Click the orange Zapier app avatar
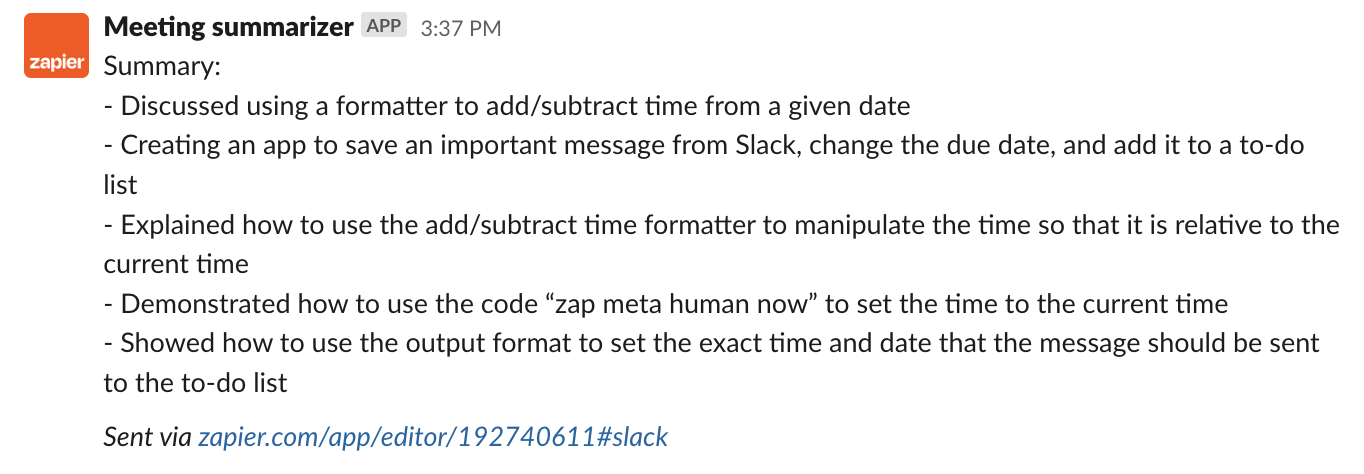The height and width of the screenshot is (474, 1364). click(55, 46)
